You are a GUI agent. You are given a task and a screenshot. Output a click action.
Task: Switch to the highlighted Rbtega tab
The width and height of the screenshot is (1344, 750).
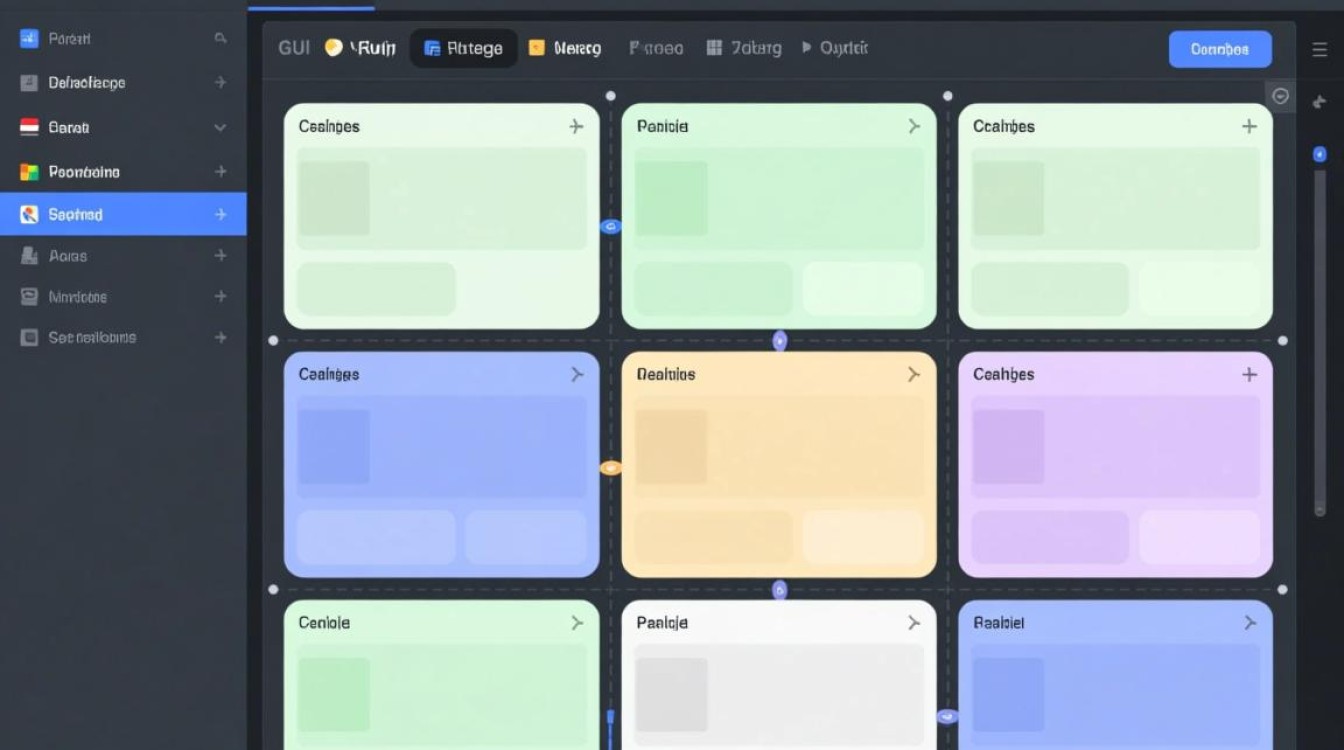(x=464, y=48)
